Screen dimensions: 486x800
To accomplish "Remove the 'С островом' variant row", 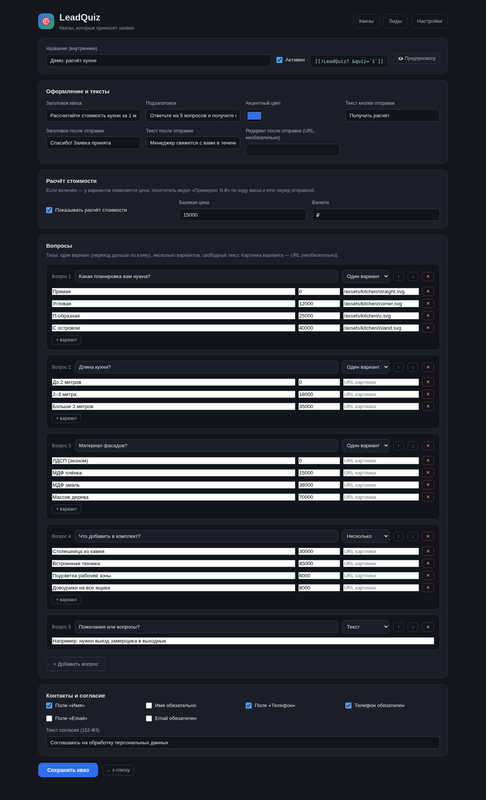I will click(428, 328).
